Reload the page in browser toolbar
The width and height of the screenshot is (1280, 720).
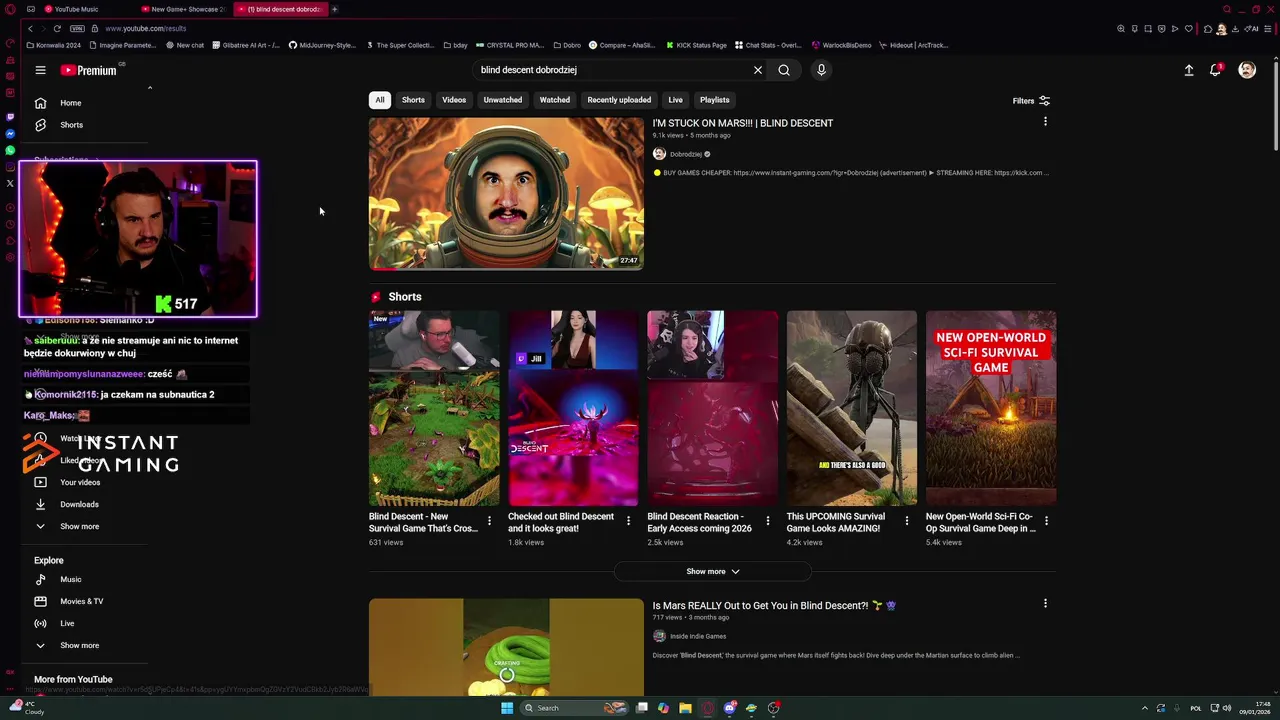click(x=57, y=29)
